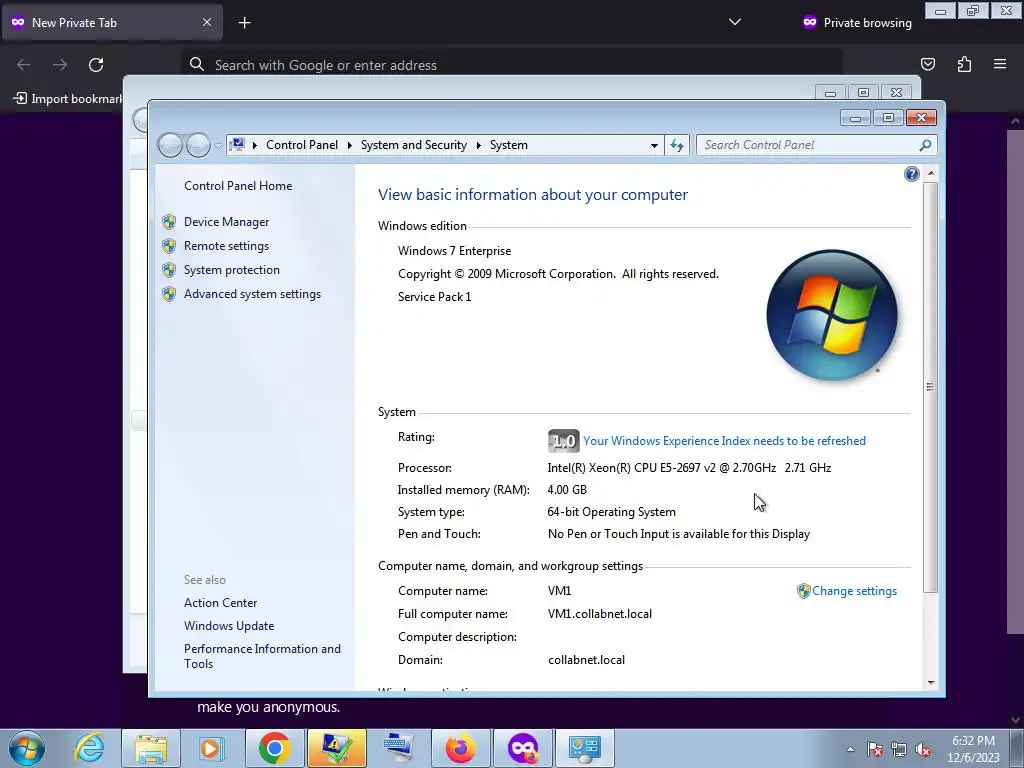
Task: Open a new Firefox tab
Action: [x=244, y=23]
